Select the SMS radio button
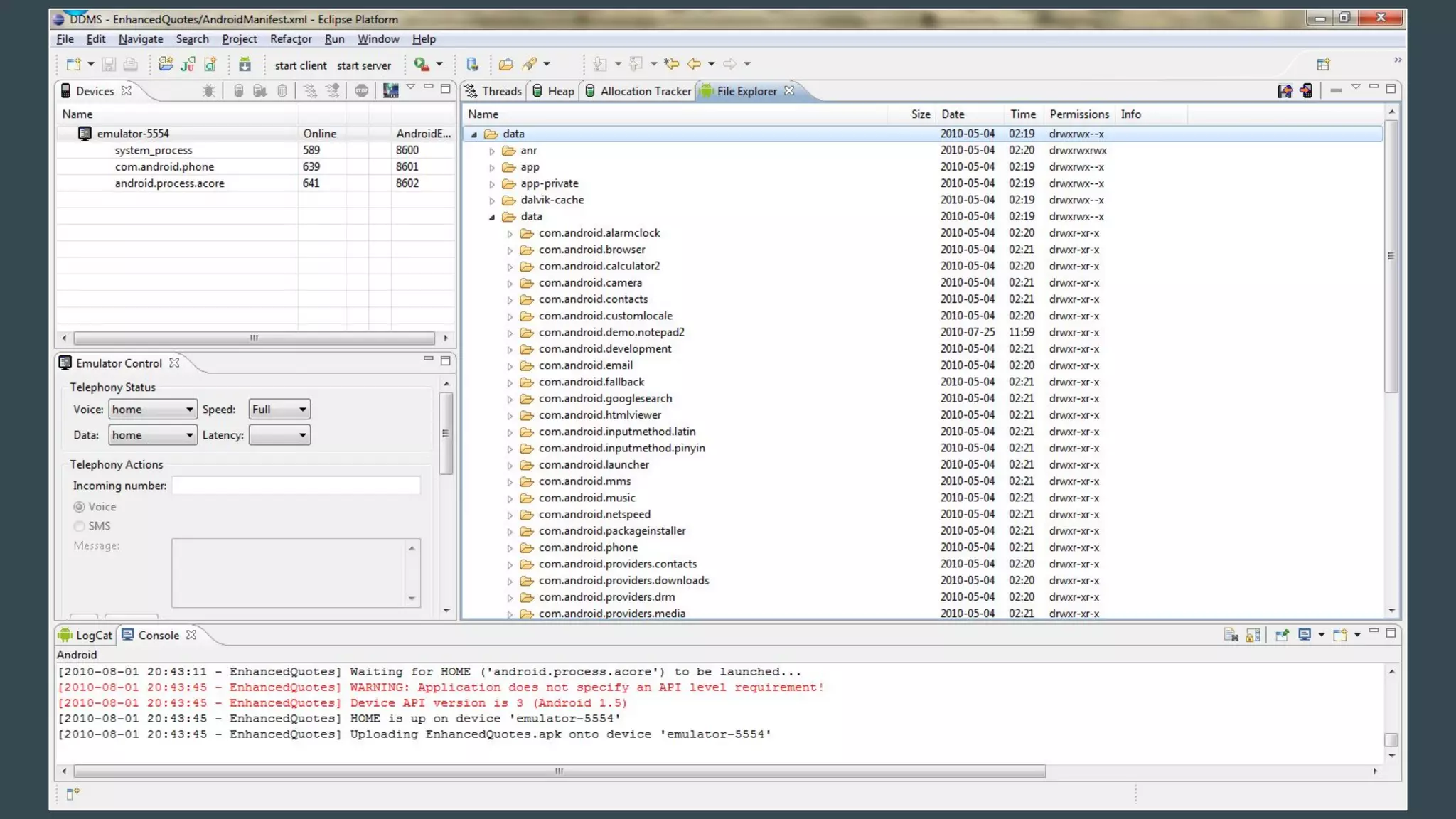 (79, 526)
